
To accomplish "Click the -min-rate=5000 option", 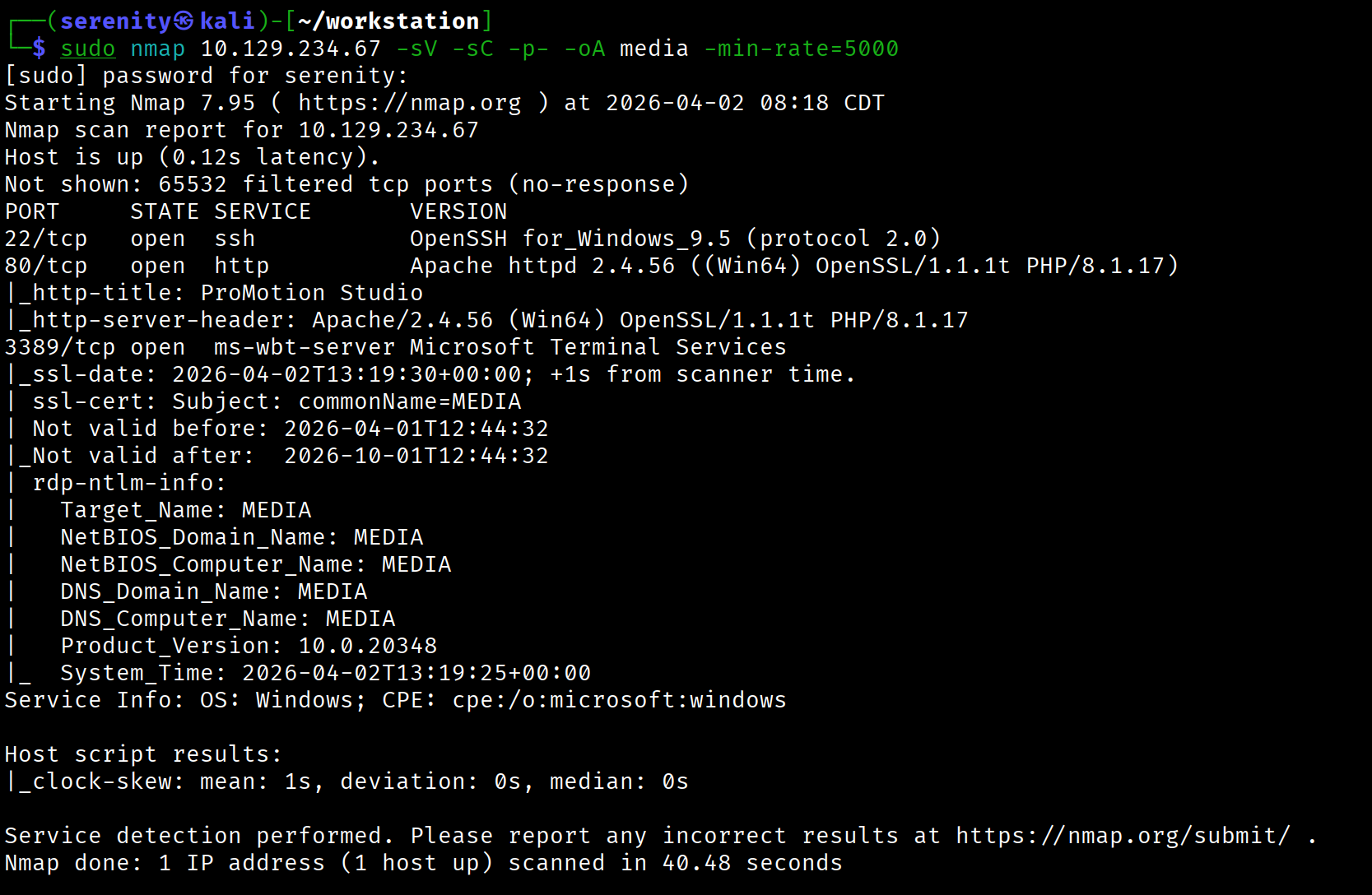I will (x=801, y=49).
